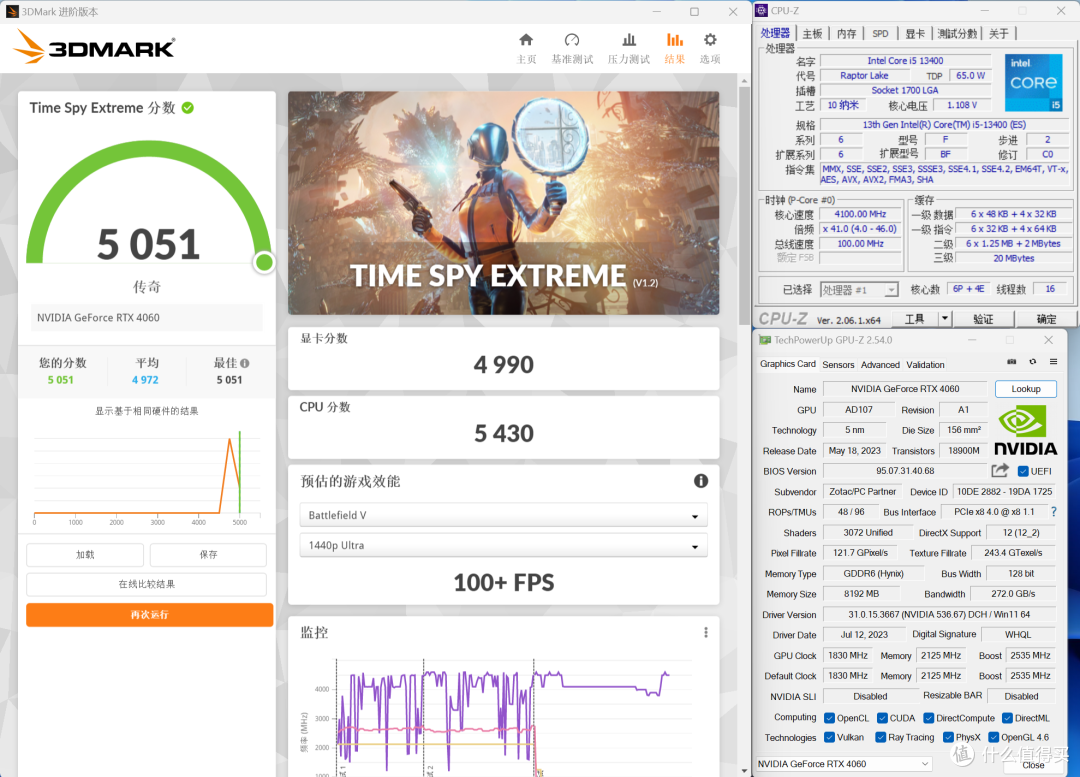
Task: Click the GPU-Z BIOS export share icon
Action: click(x=1000, y=470)
